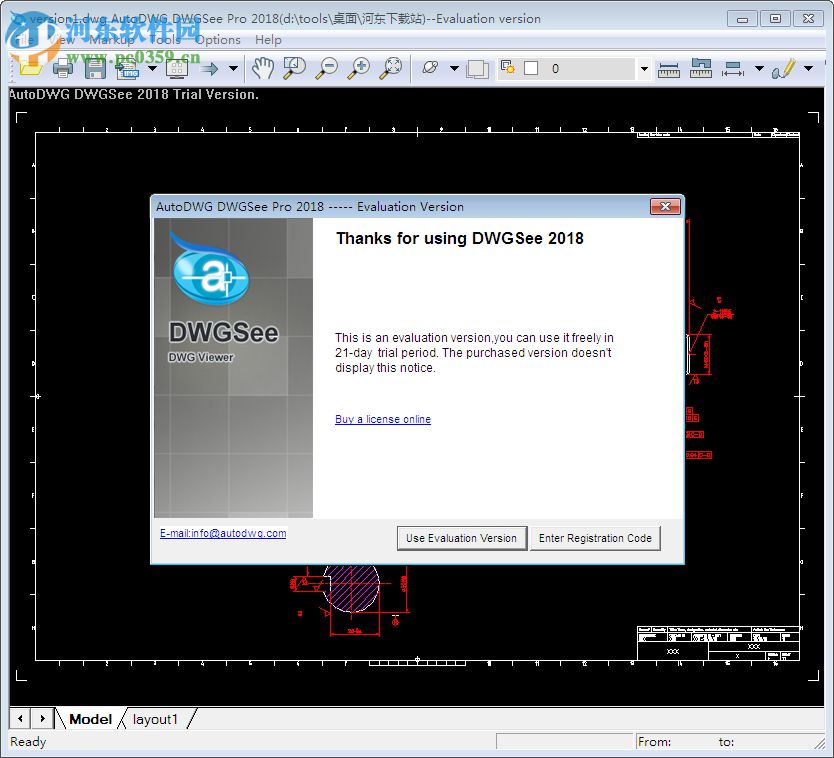Click the Zoom out magnifier icon
834x758 pixels.
(x=327, y=69)
